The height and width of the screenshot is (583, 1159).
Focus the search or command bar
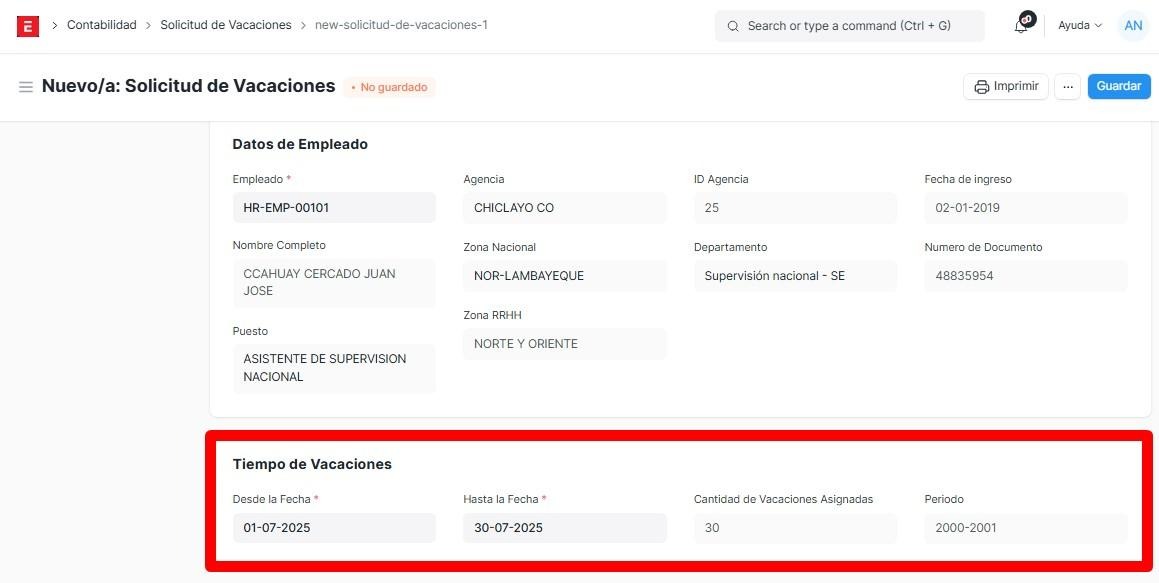pos(849,26)
